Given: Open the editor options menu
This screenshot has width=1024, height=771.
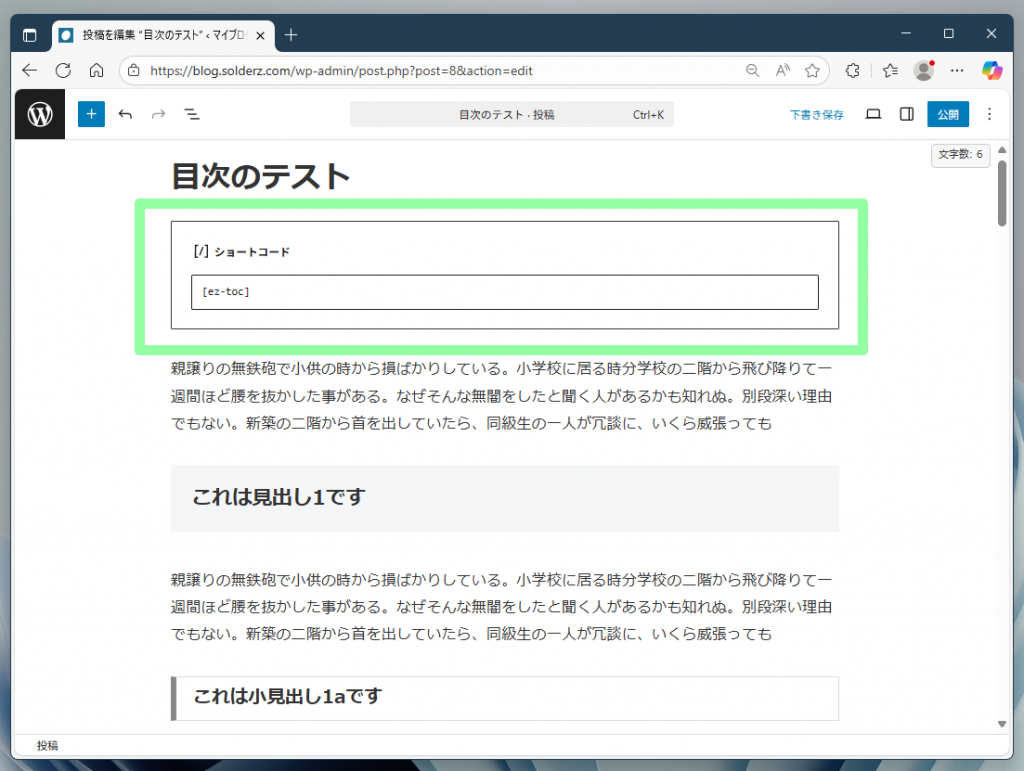Looking at the screenshot, I should click(988, 114).
